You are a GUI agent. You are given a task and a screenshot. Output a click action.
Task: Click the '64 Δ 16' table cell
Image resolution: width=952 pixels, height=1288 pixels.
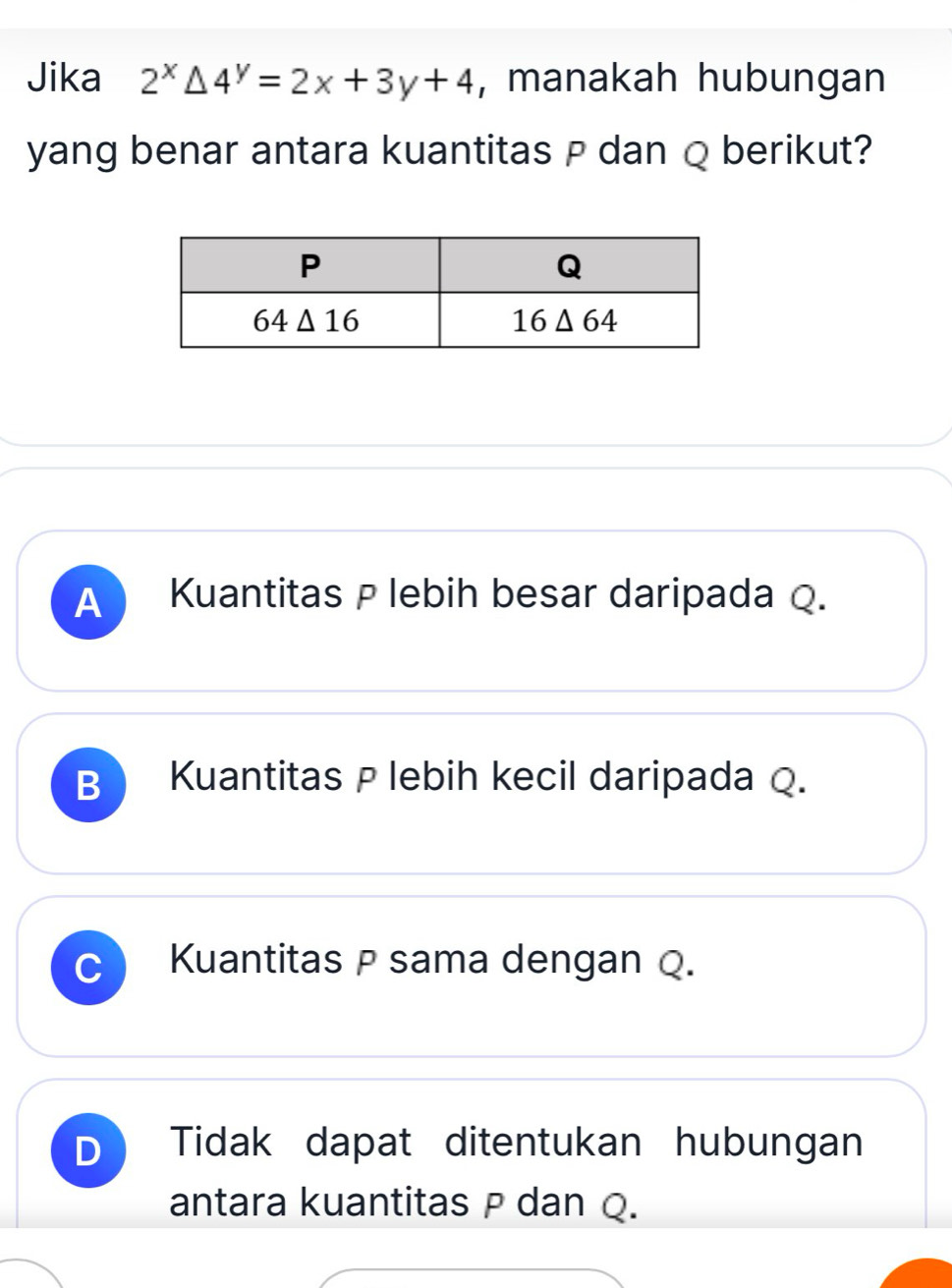click(x=309, y=320)
